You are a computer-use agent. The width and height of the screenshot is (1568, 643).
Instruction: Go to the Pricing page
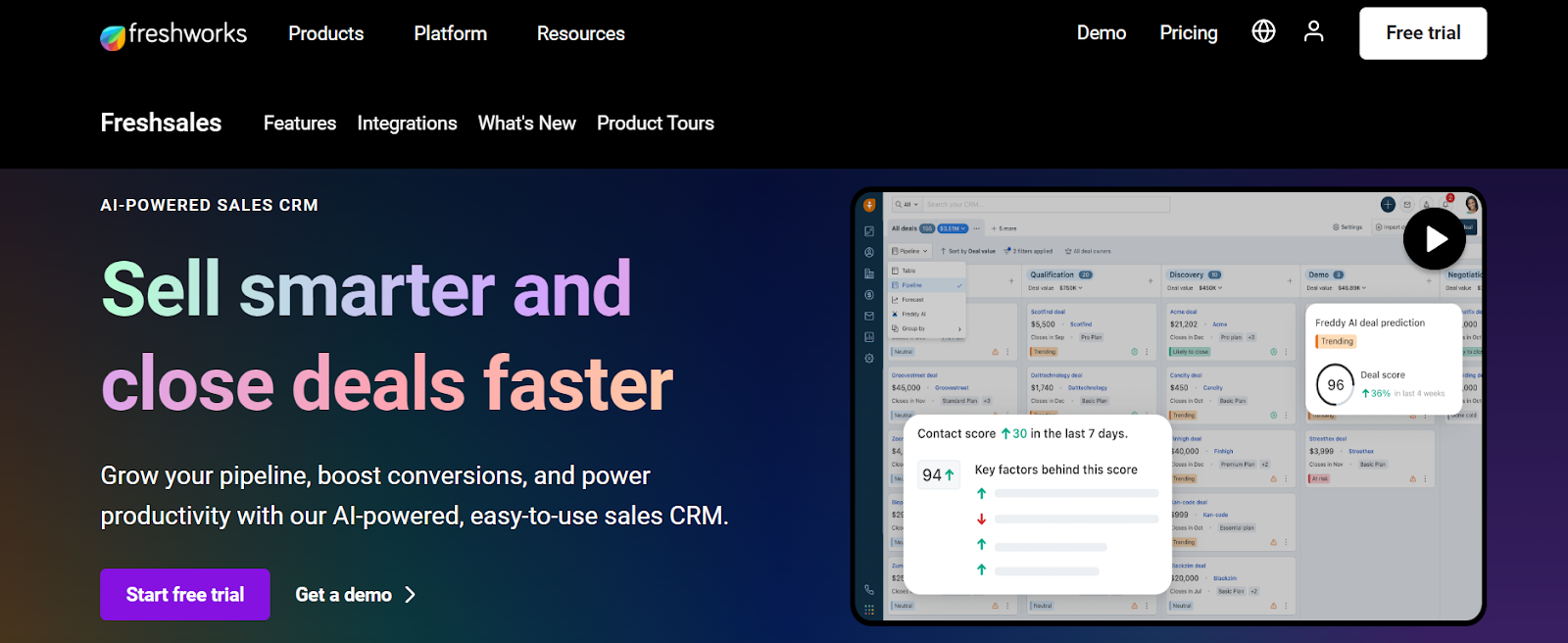[1189, 33]
